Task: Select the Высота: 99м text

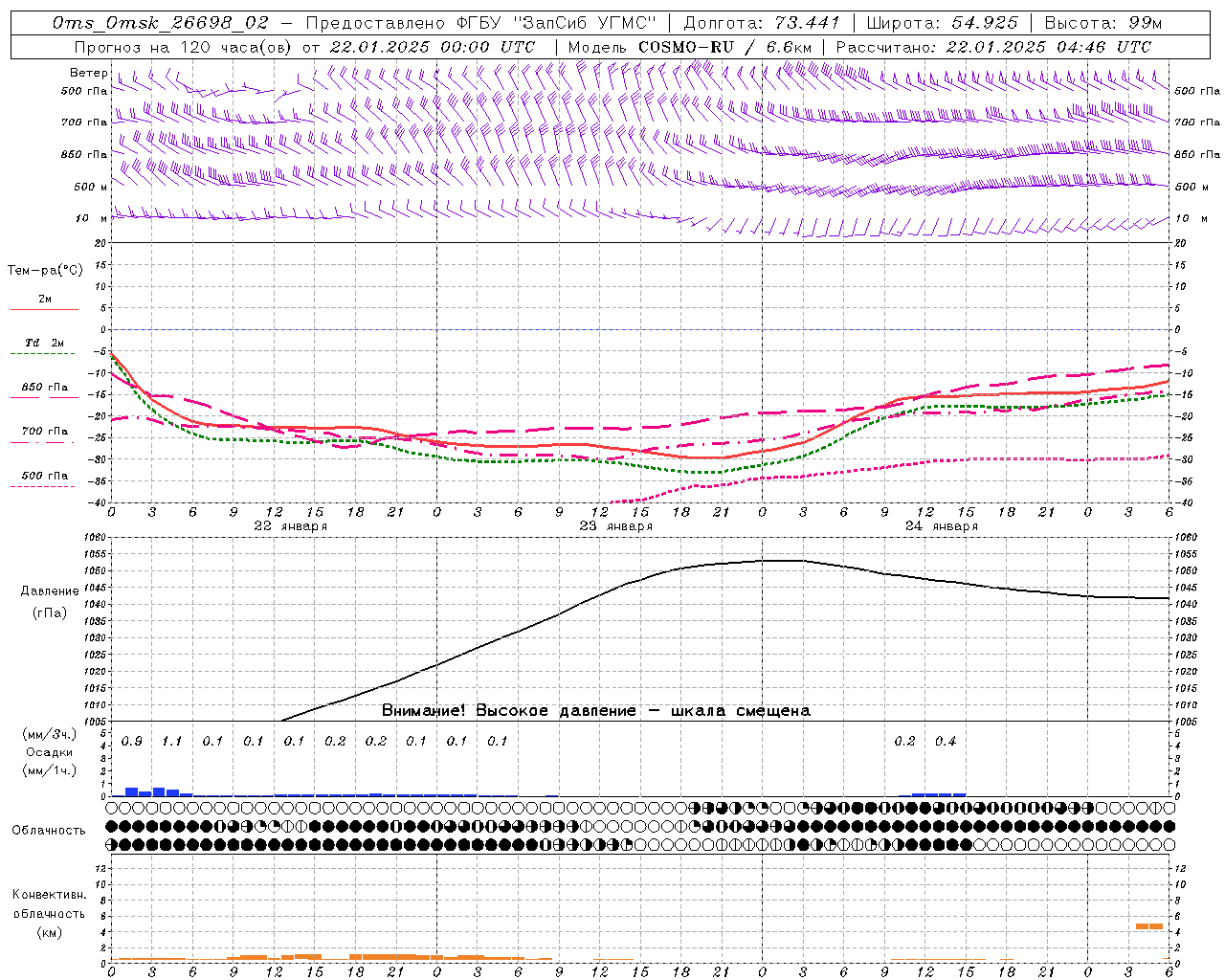Action: pyautogui.click(x=1103, y=23)
